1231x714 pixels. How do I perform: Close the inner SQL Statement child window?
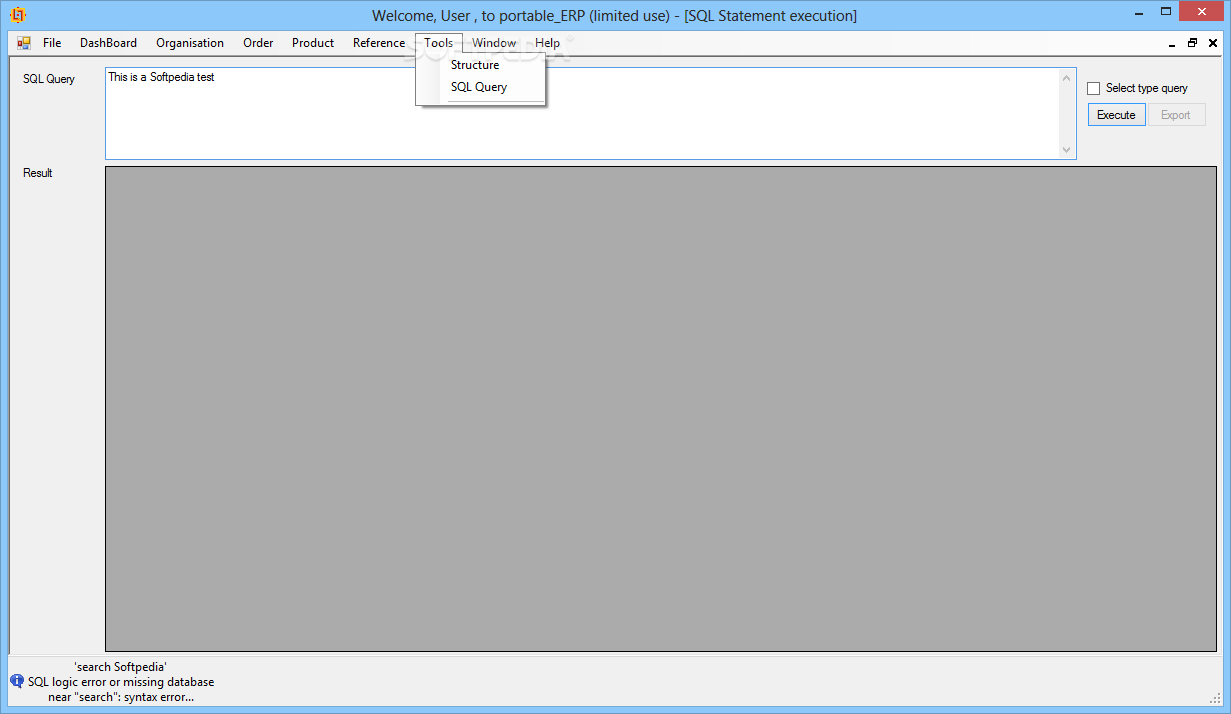click(1213, 43)
